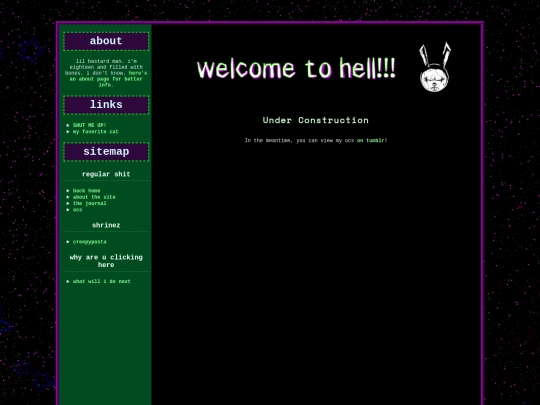The image size is (540, 405).
Task: Click 'why are u clicking here' subheading
Action: tap(106, 261)
